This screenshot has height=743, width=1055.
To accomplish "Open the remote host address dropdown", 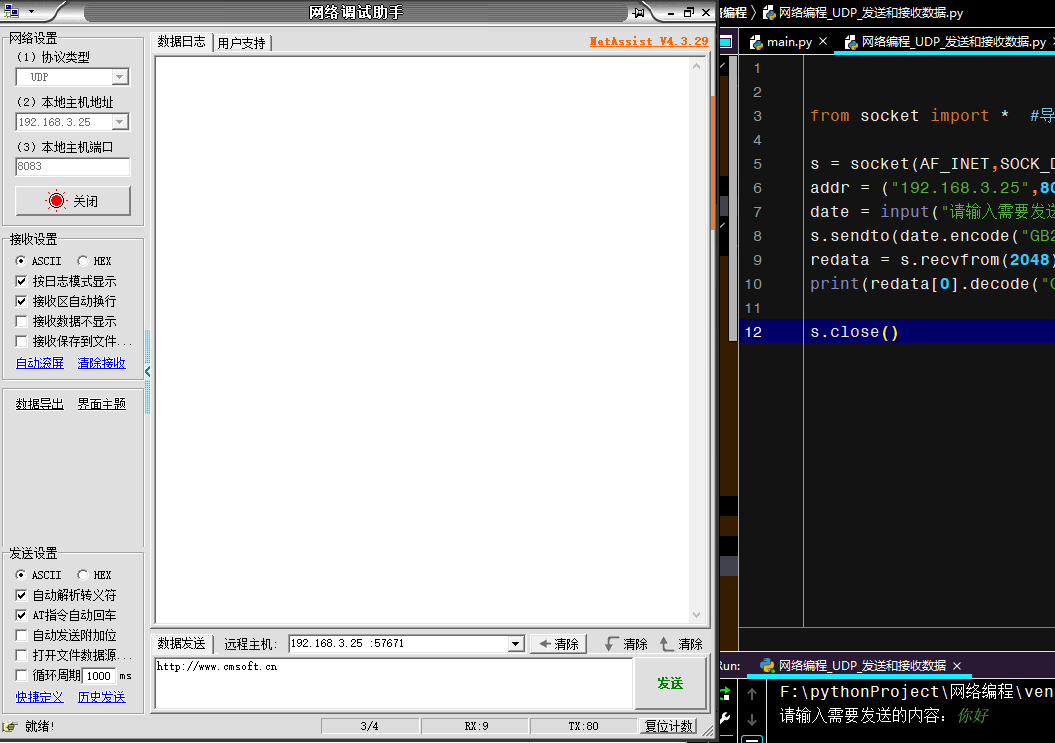I will tap(516, 643).
